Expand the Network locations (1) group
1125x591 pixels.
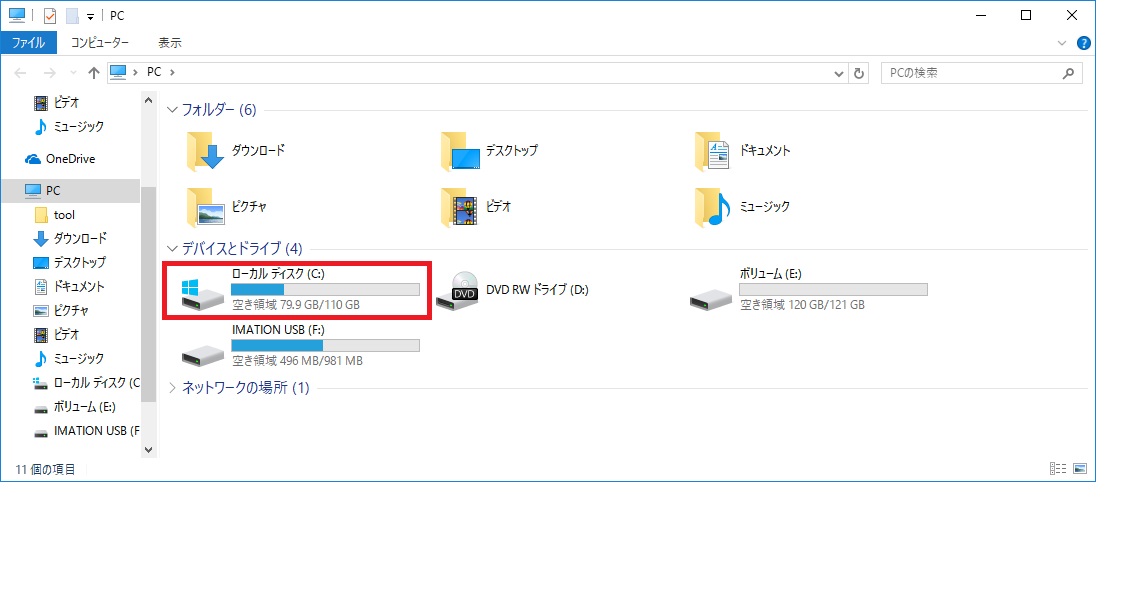click(x=172, y=388)
